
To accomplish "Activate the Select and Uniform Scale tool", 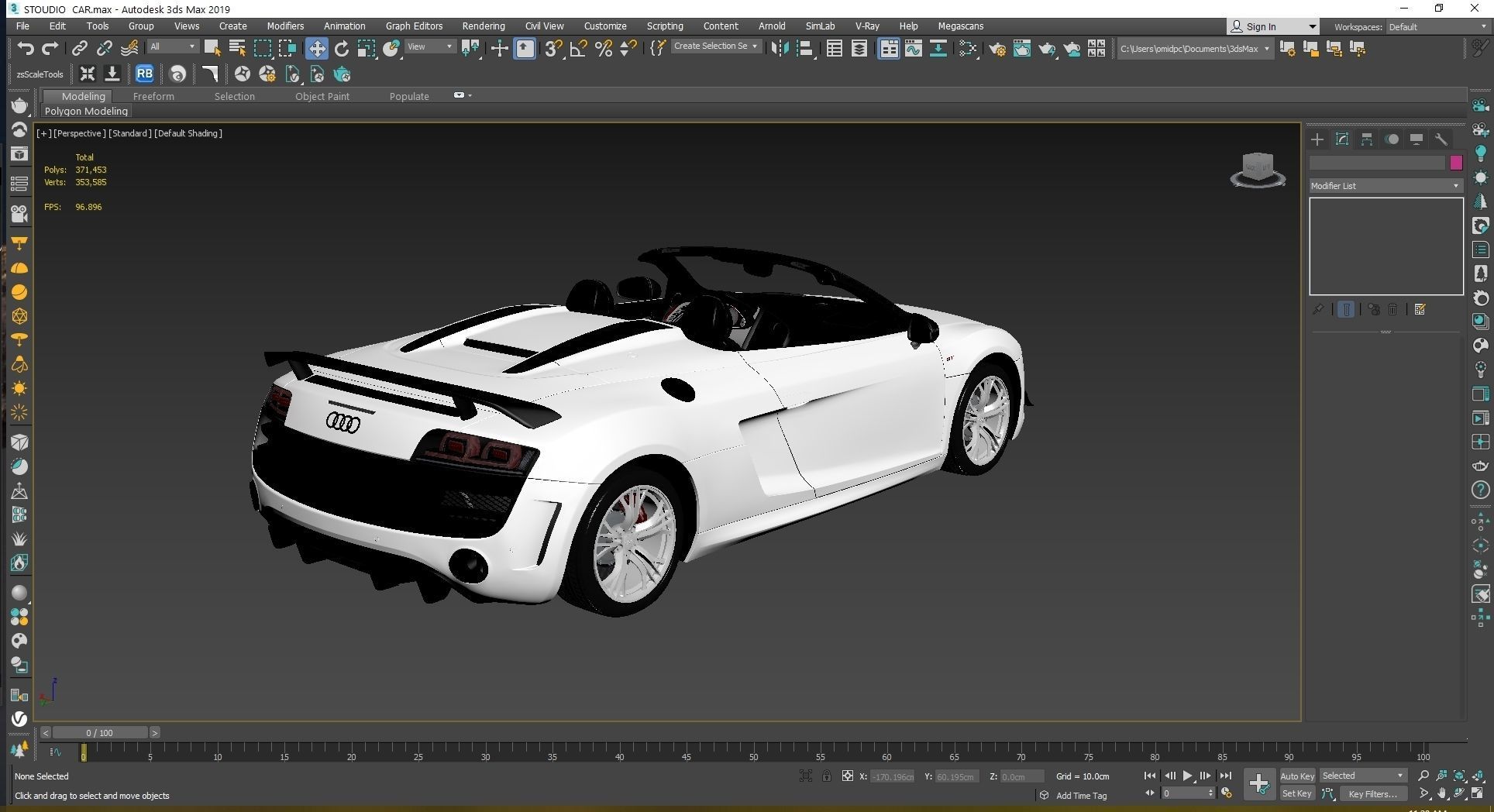I will tap(367, 48).
